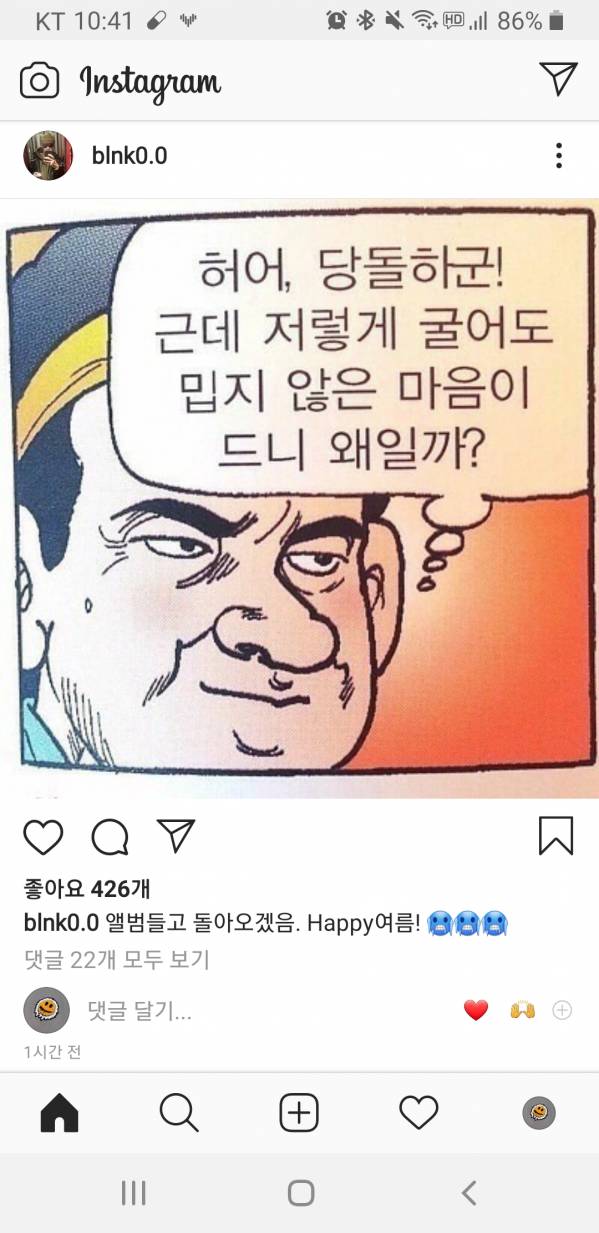
Task: Open the post options three-dot menu
Action: pos(559,155)
